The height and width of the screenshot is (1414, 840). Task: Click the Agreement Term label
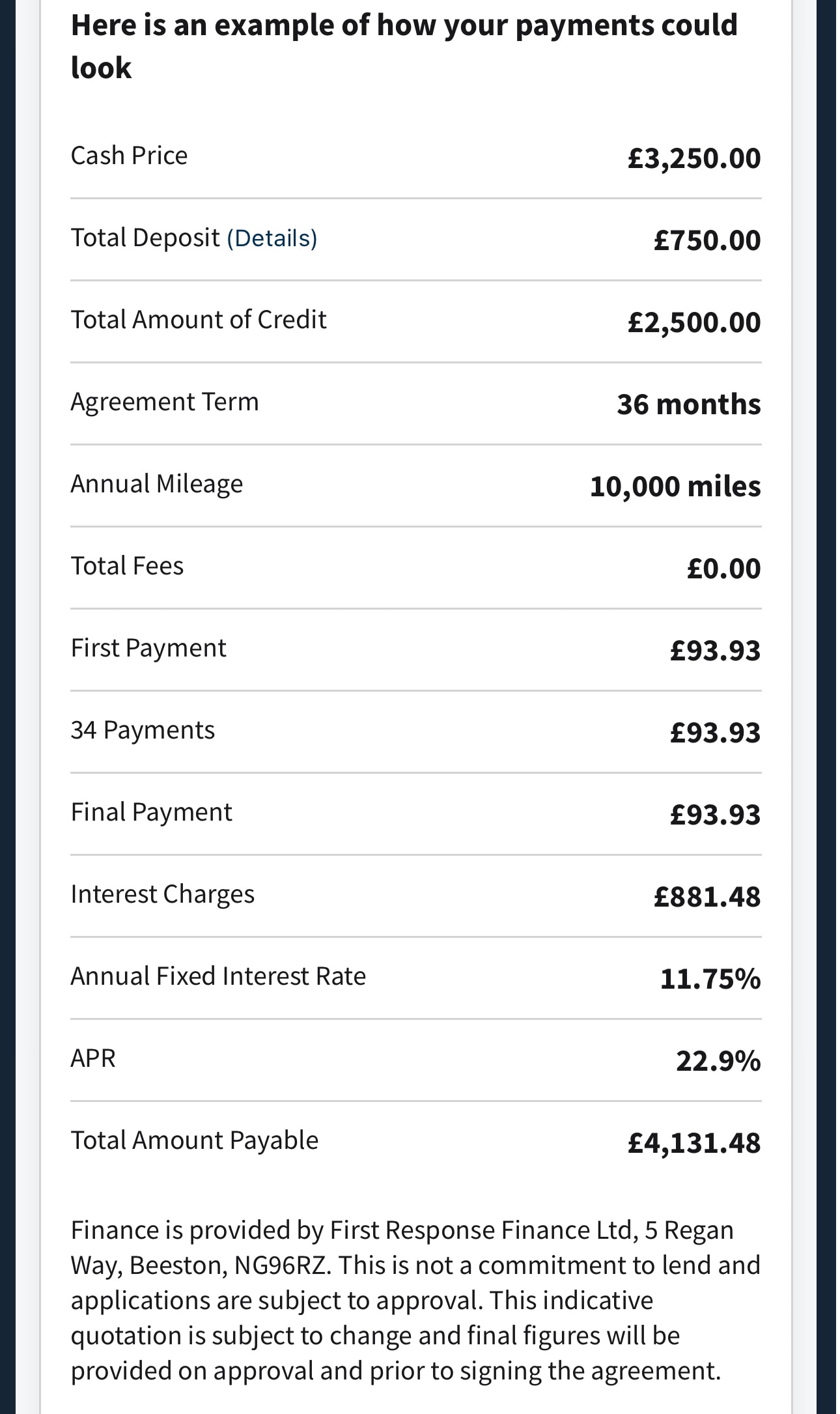[x=164, y=402]
